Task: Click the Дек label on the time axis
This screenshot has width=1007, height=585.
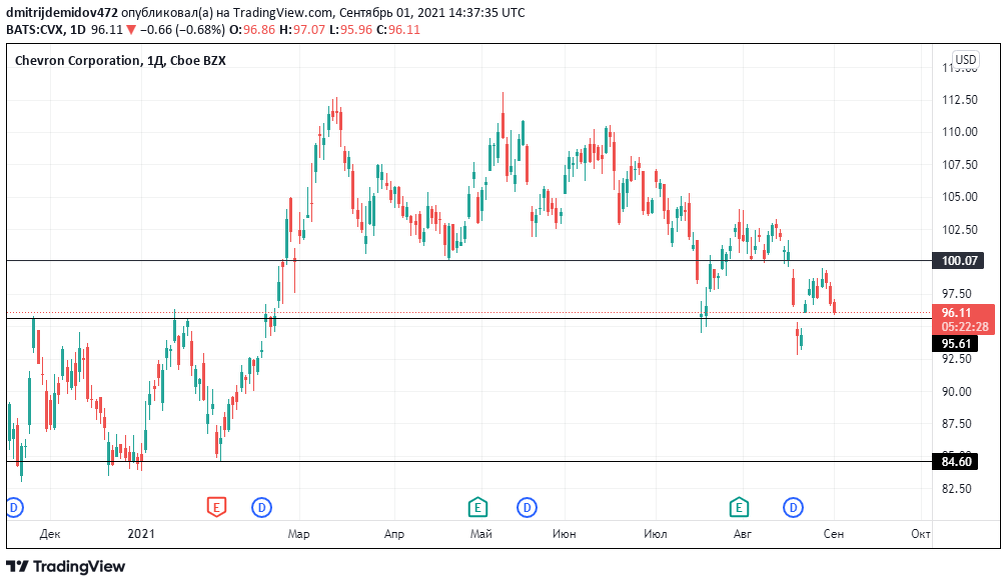Action: tap(50, 534)
